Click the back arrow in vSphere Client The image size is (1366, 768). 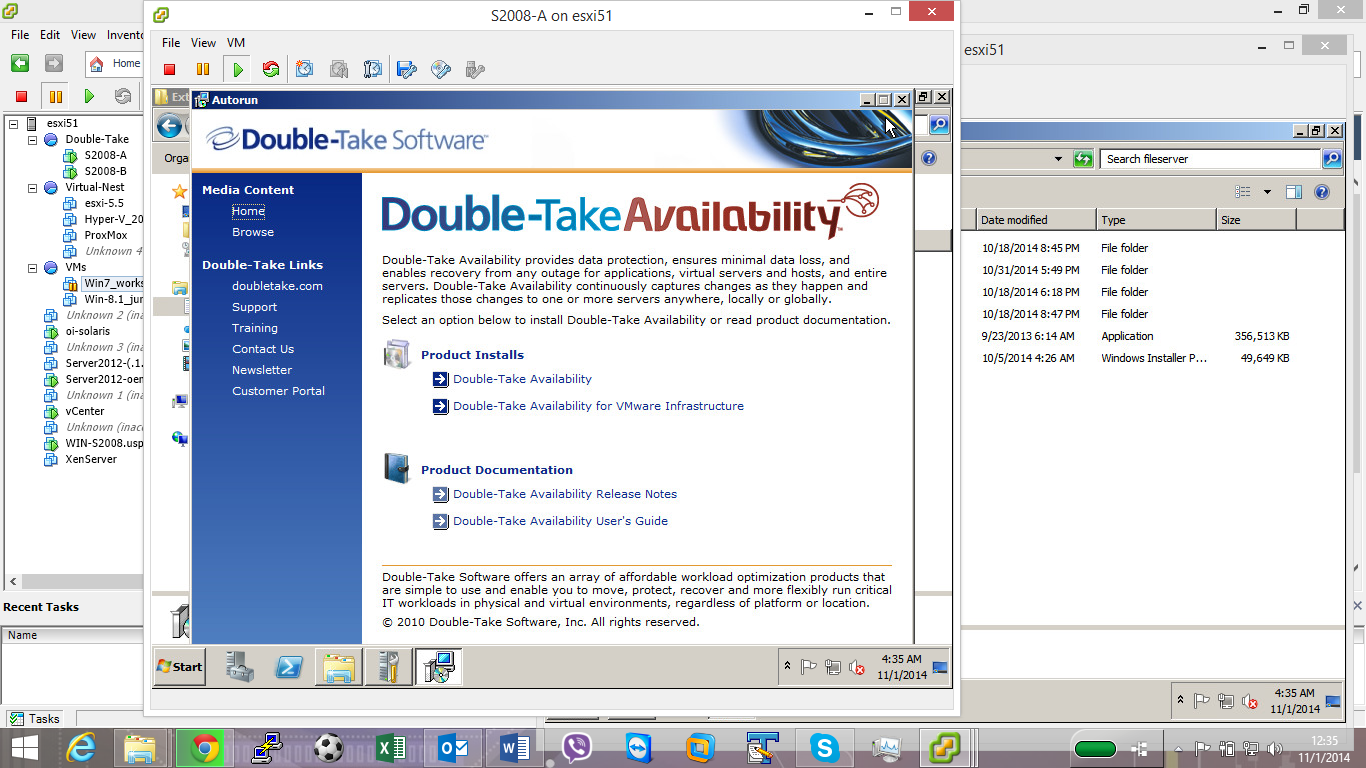pos(20,63)
